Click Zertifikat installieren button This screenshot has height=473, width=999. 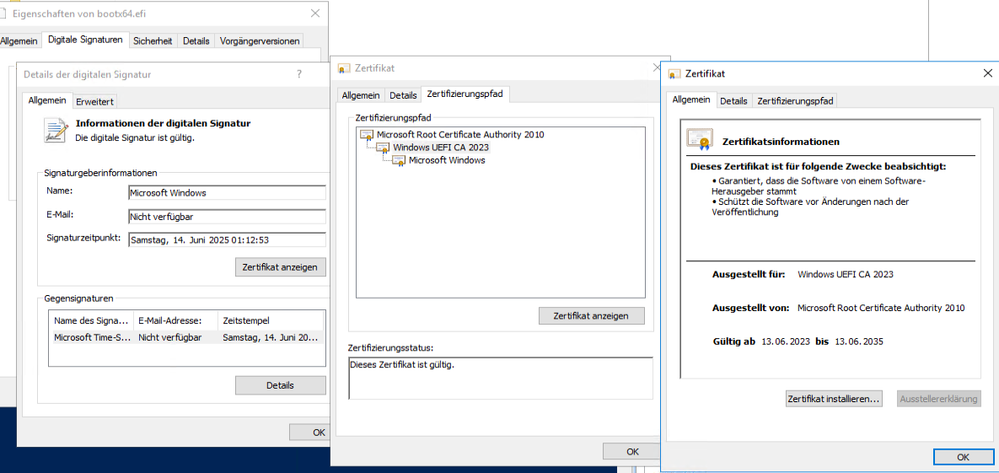click(x=834, y=399)
